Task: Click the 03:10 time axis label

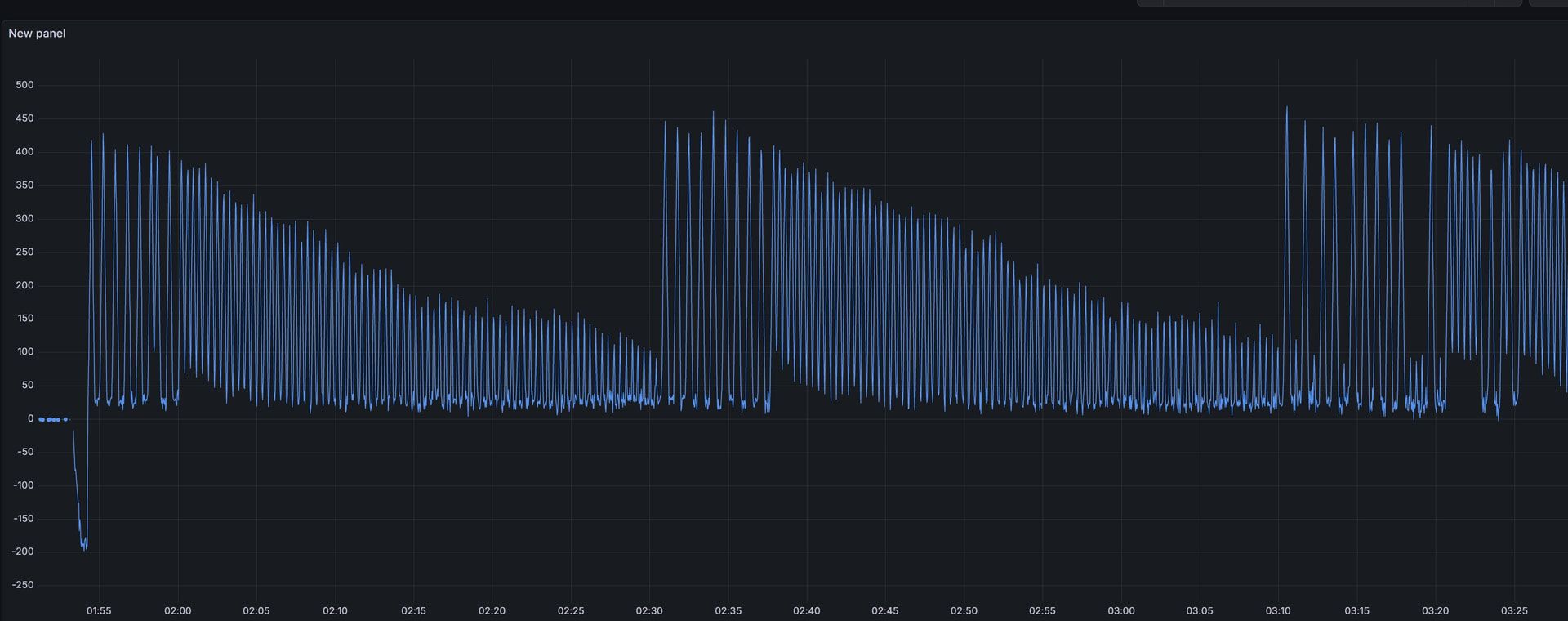Action: 1278,611
